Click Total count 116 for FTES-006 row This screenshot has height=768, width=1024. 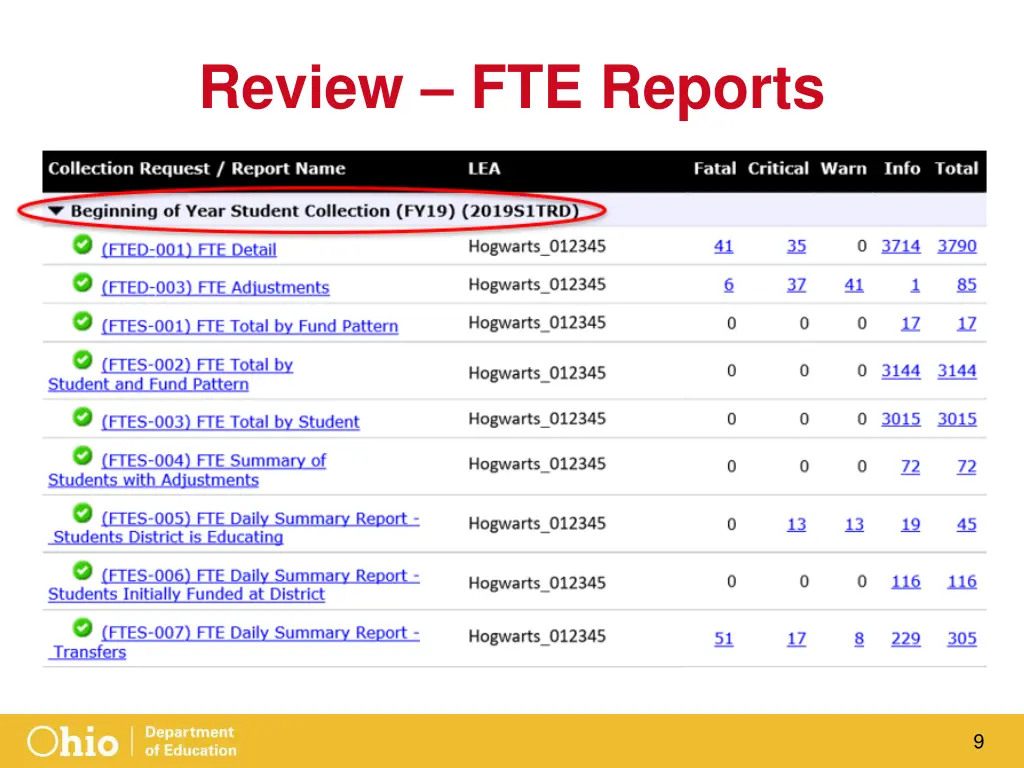(962, 581)
